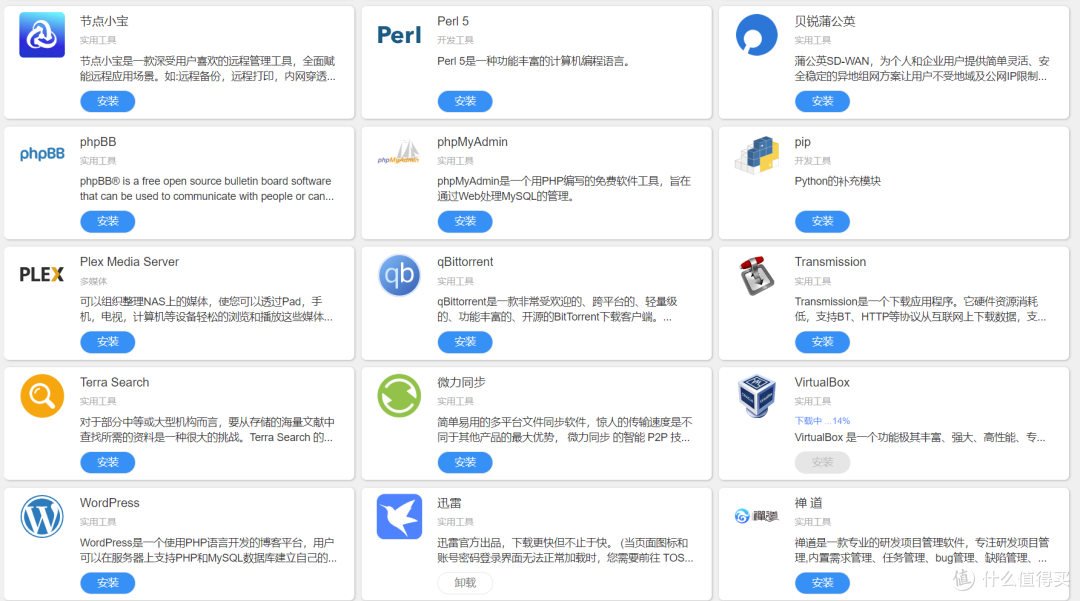Image resolution: width=1080 pixels, height=601 pixels.
Task: Install 贝锐蒲公英 via 安装 button
Action: (x=822, y=101)
